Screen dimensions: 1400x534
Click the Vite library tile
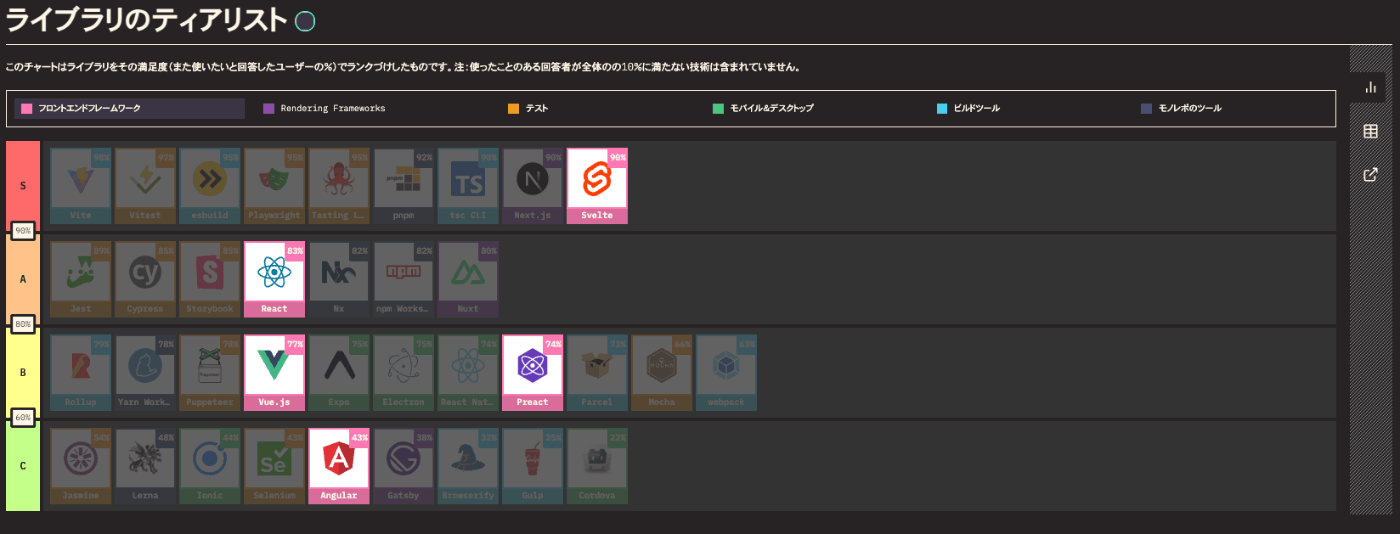point(80,186)
